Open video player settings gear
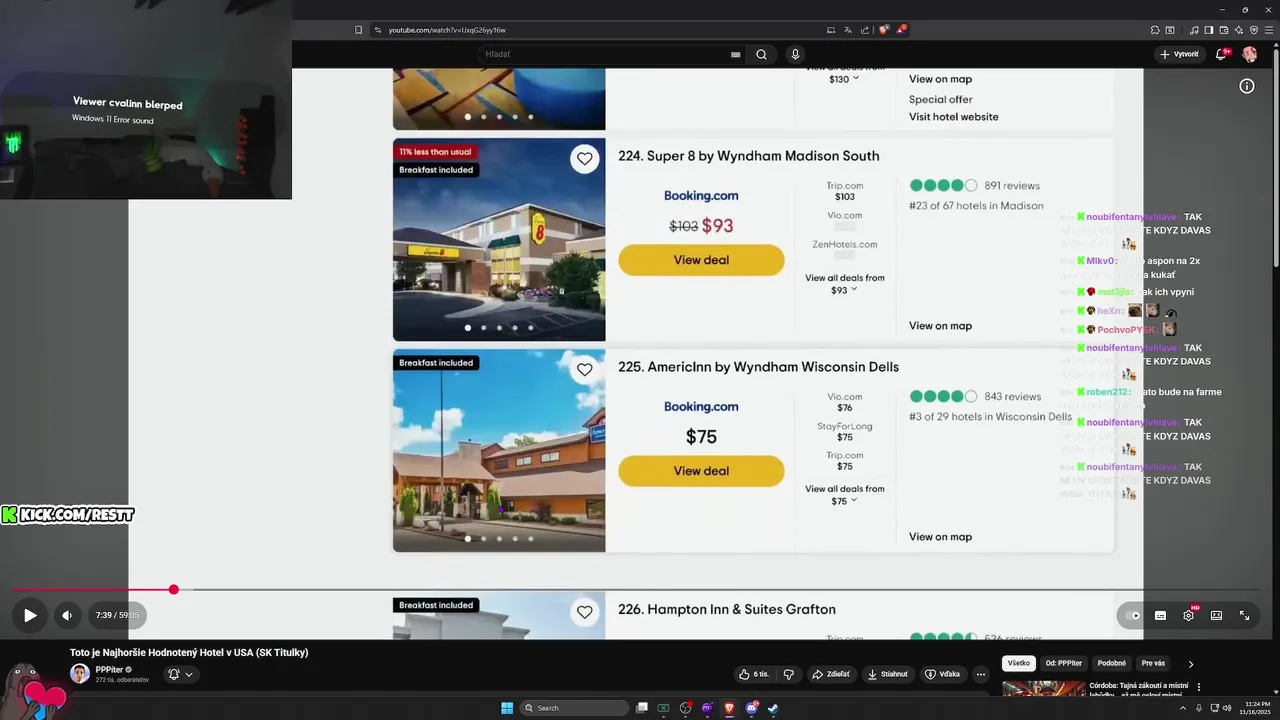 tap(1188, 616)
